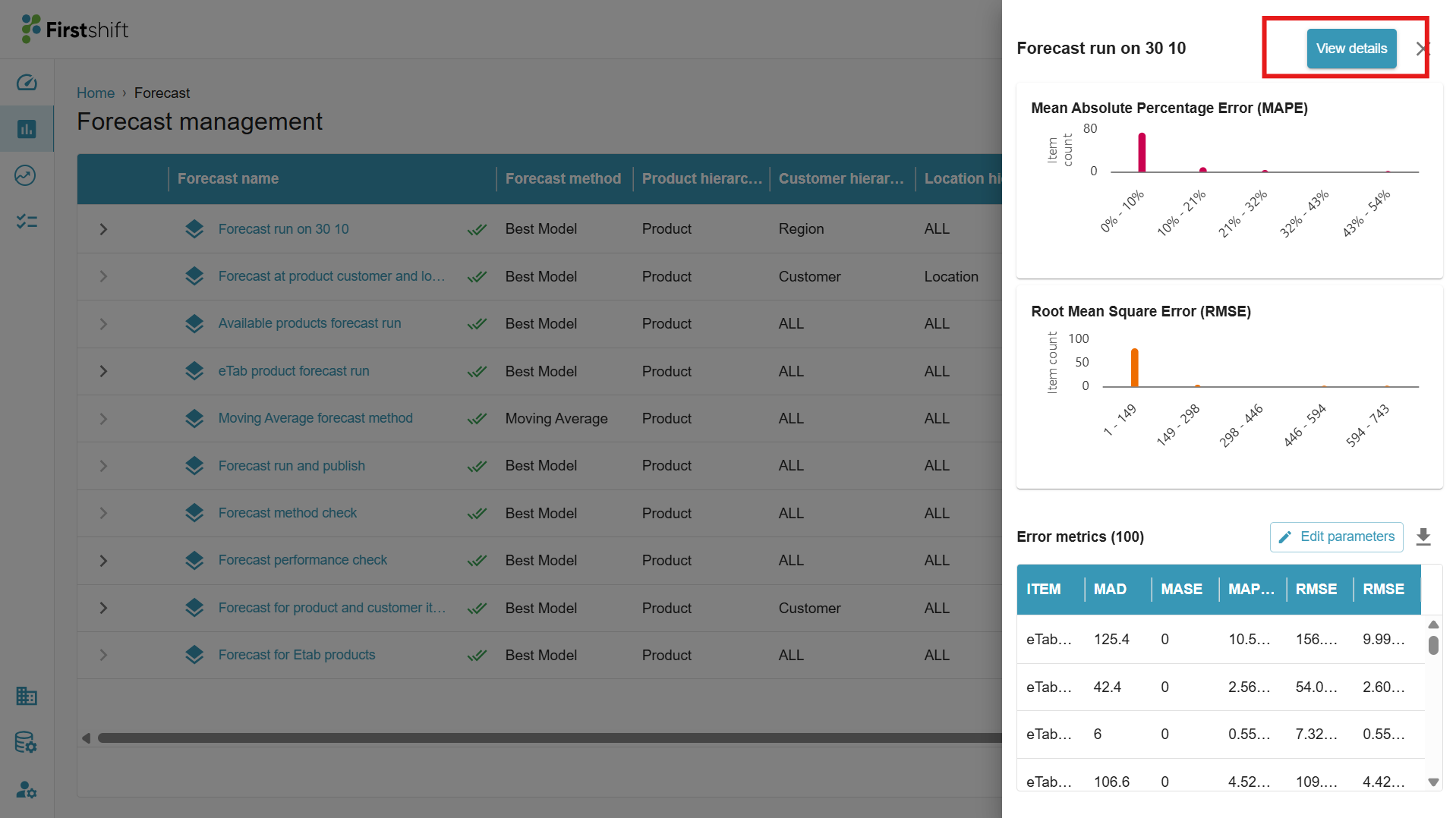
Task: Expand the Forecast run and publish row
Action: coord(103,466)
